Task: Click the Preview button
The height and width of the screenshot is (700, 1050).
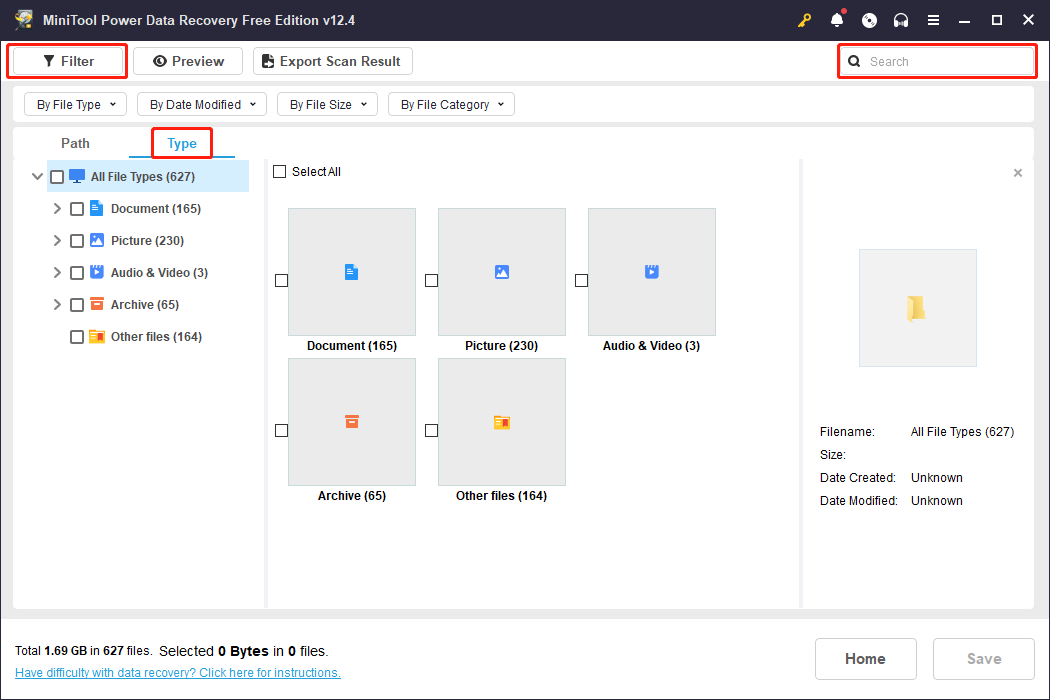Action: (x=188, y=61)
